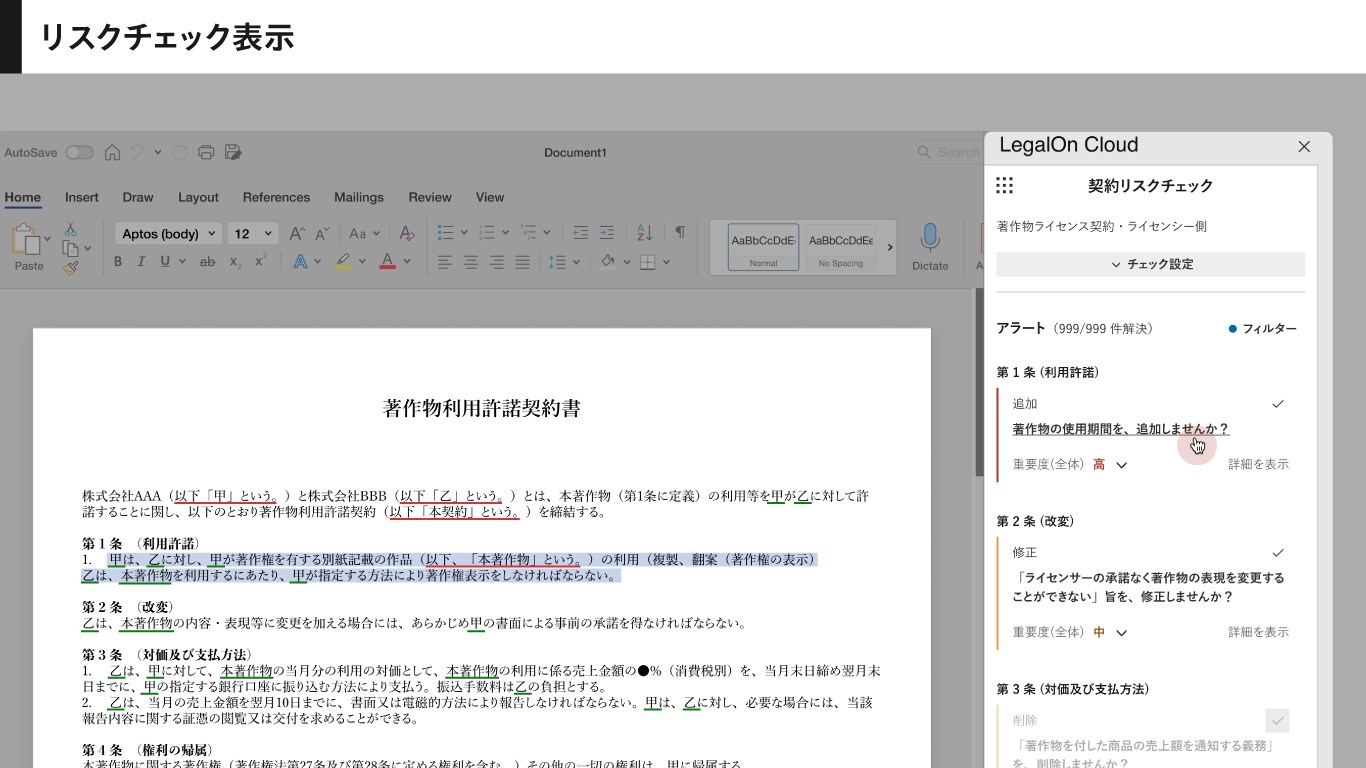Screen dimensions: 1366x768
Task: Apply the No Spacing style thumbnail
Action: (841, 247)
